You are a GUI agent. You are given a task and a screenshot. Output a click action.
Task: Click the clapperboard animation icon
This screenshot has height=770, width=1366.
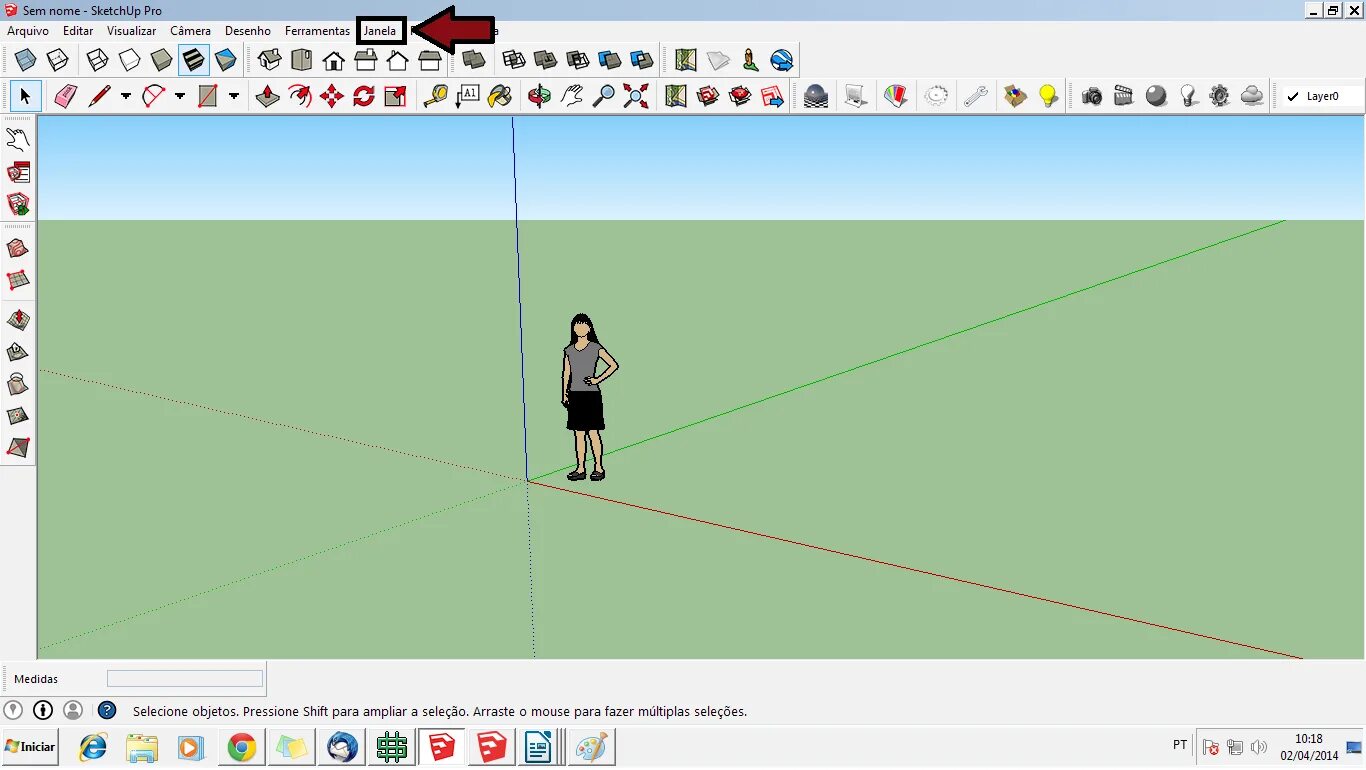1124,96
